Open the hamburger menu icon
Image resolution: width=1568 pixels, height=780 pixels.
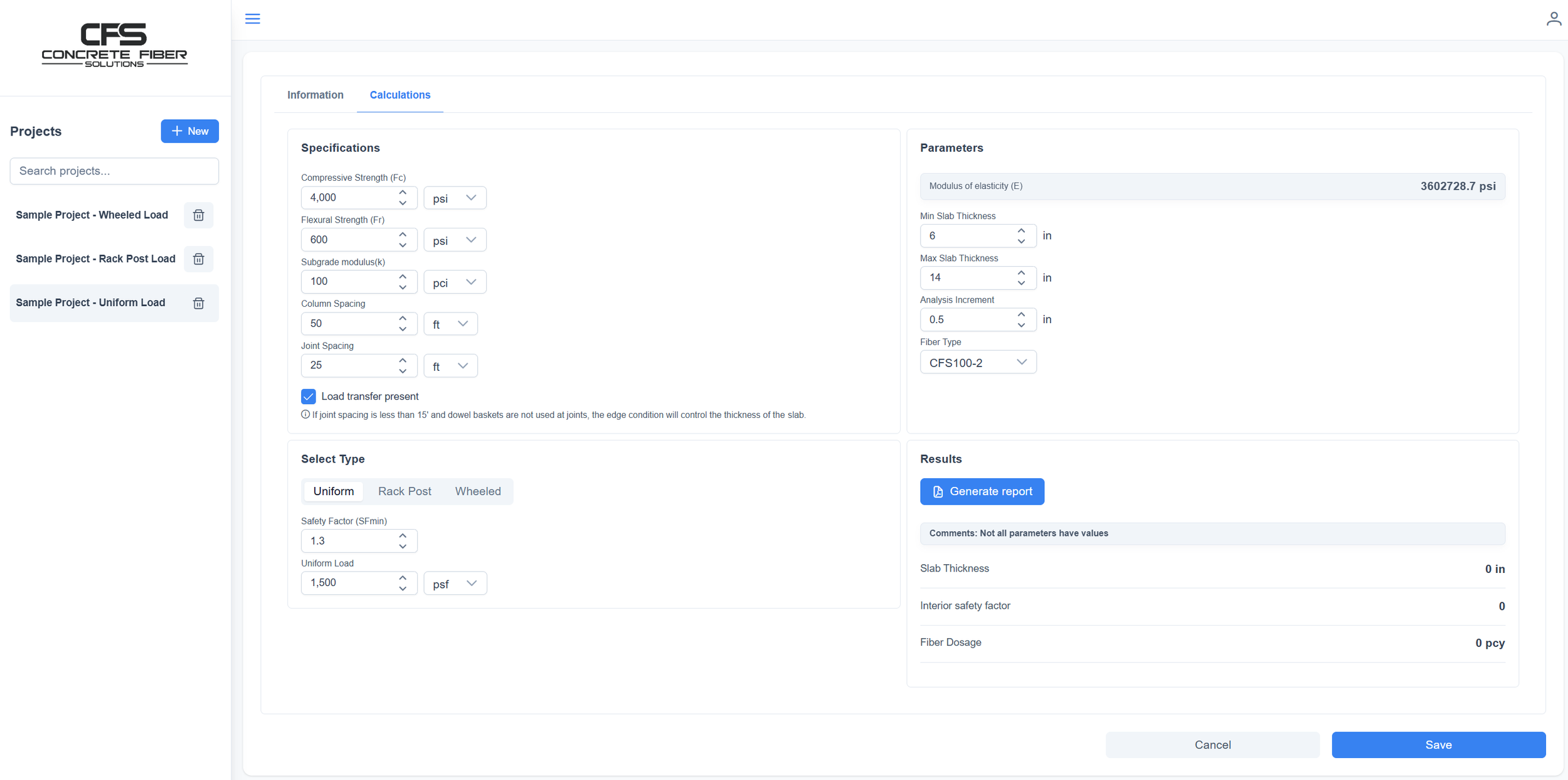coord(252,19)
